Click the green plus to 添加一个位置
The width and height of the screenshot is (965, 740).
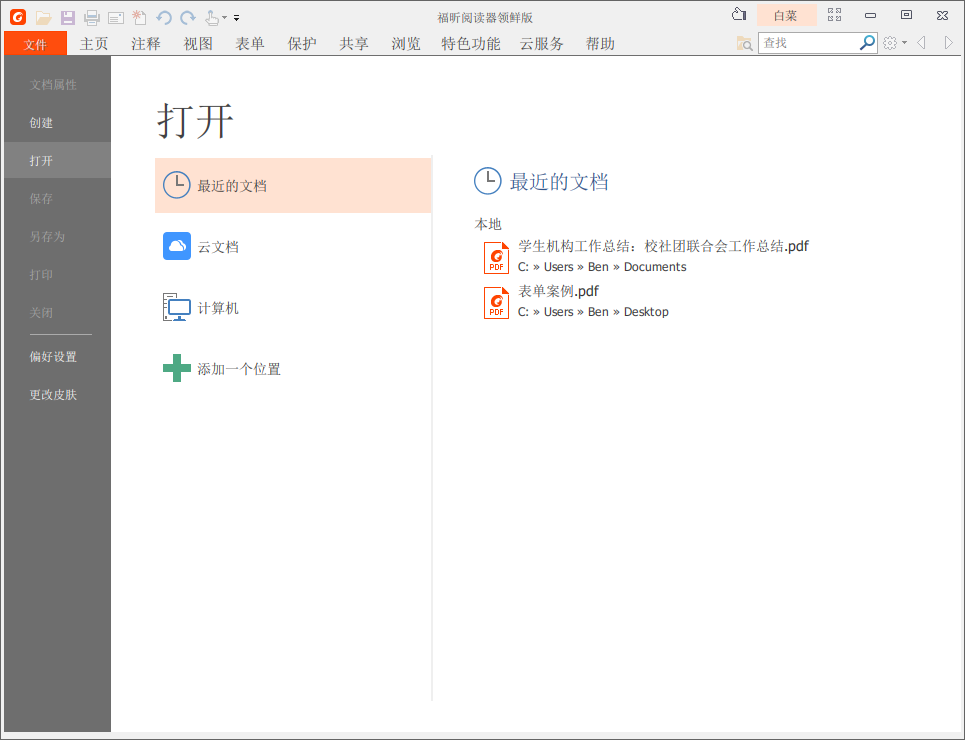176,368
